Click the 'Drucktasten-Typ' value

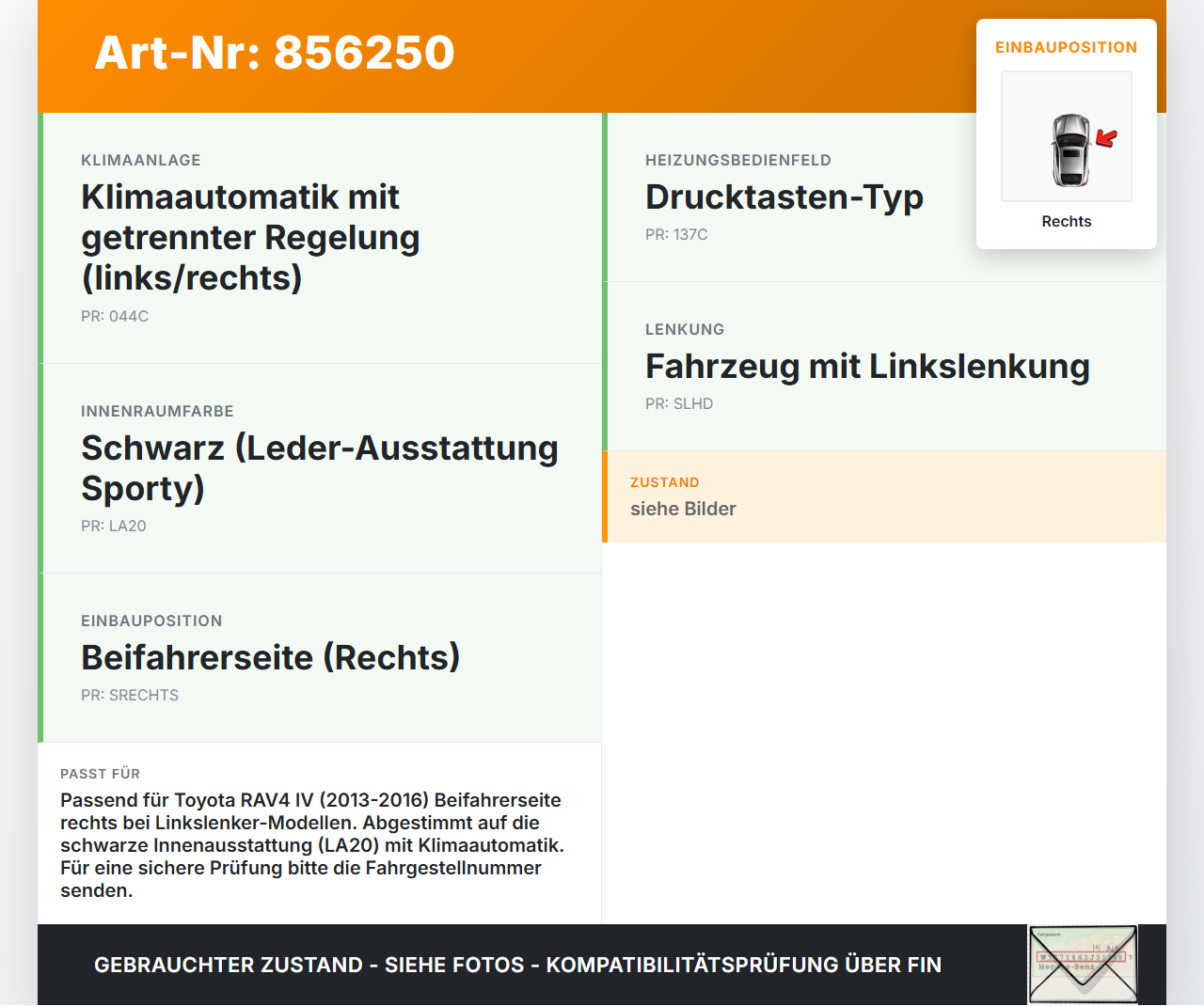tap(784, 196)
